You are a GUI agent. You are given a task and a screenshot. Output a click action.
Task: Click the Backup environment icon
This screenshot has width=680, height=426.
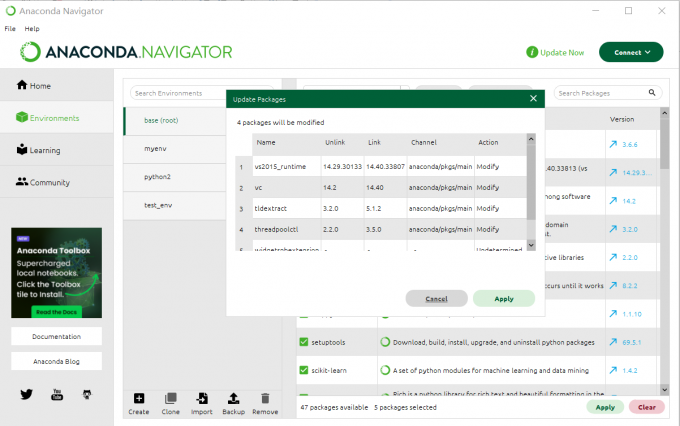(233, 398)
